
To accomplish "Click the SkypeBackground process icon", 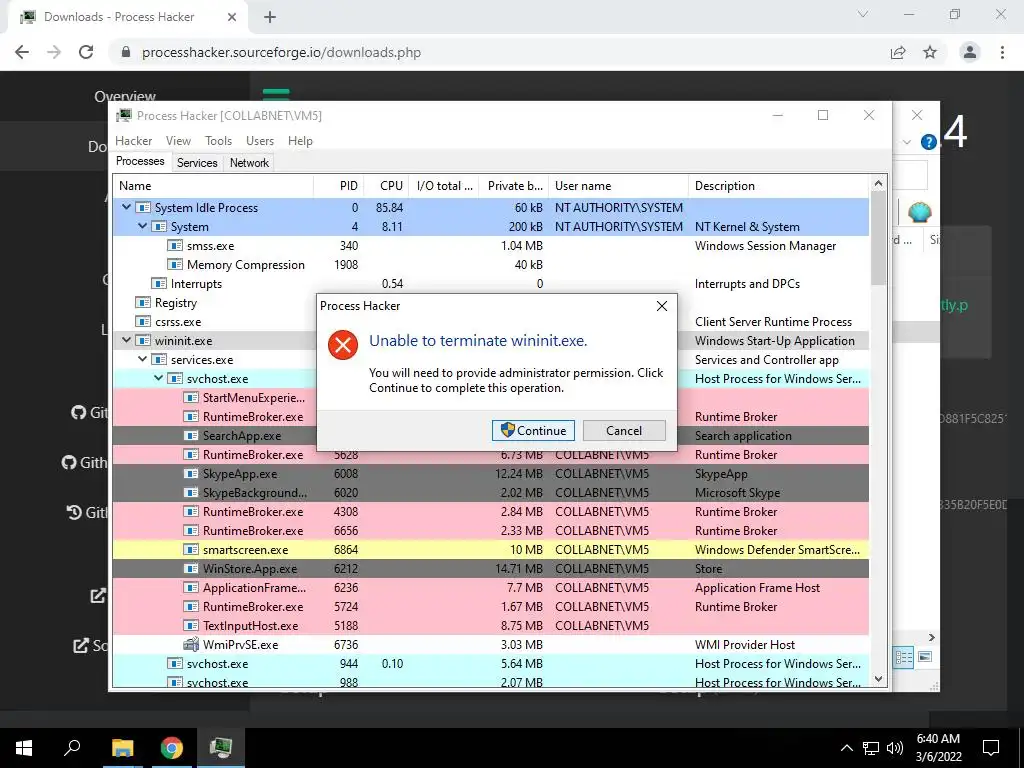I will (191, 492).
